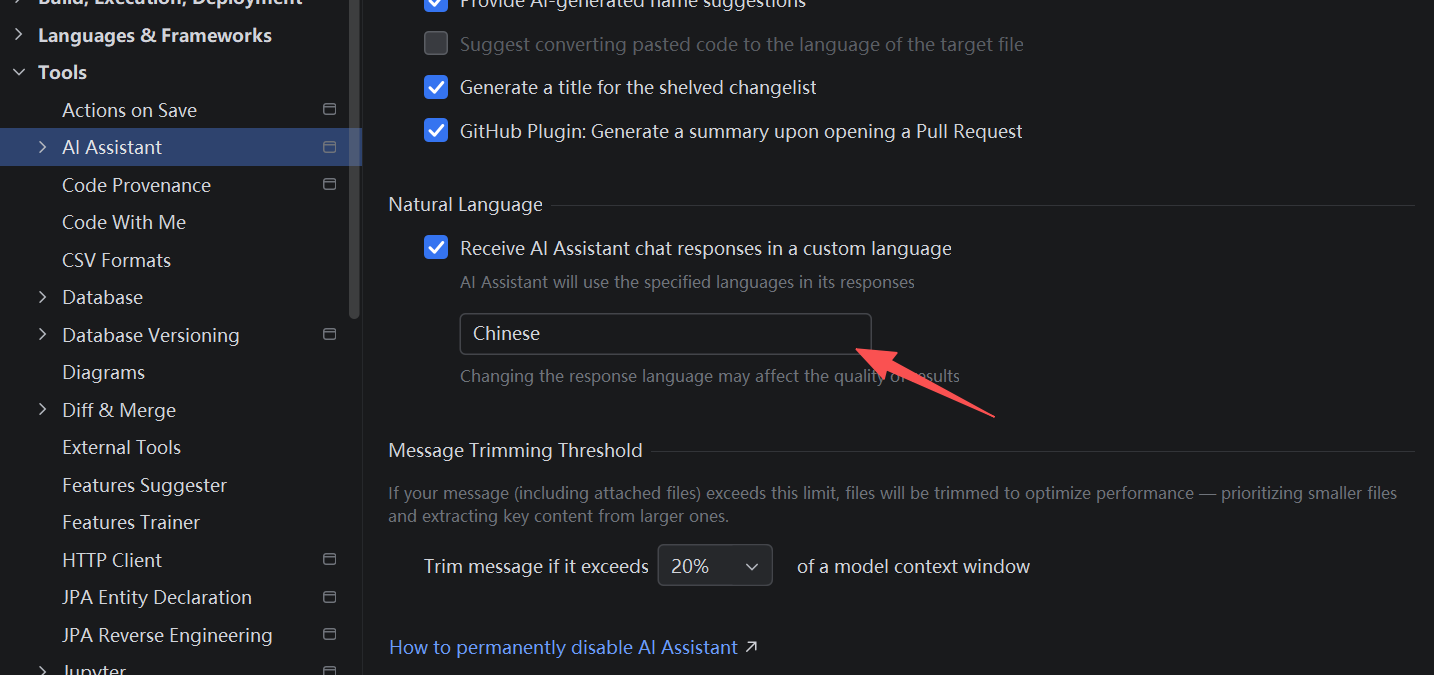Open the trim threshold 20% dropdown
The image size is (1434, 675).
pos(714,566)
